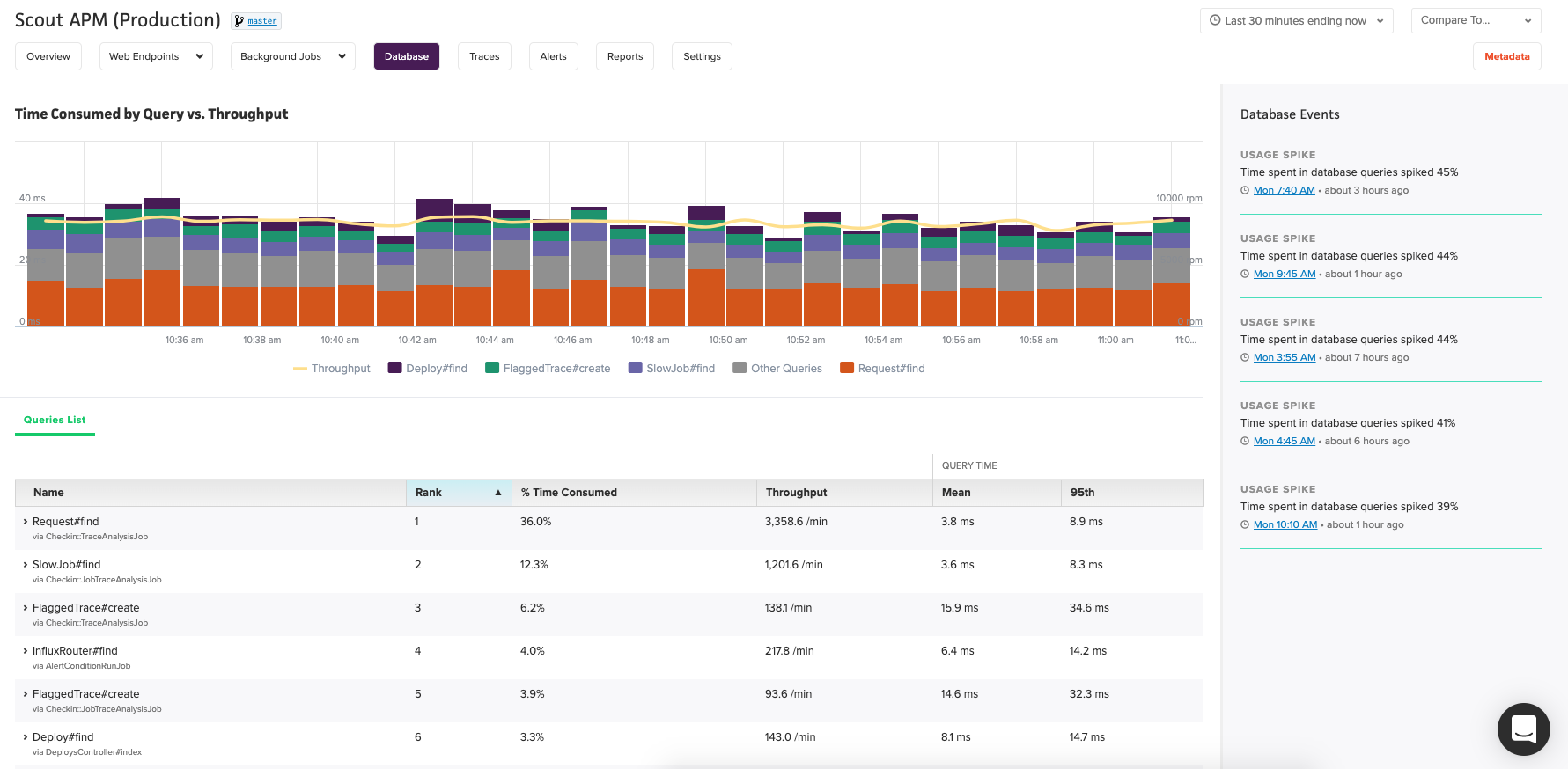Click the sort arrow in the Rank column header
Image resolution: width=1568 pixels, height=769 pixels.
(x=498, y=493)
